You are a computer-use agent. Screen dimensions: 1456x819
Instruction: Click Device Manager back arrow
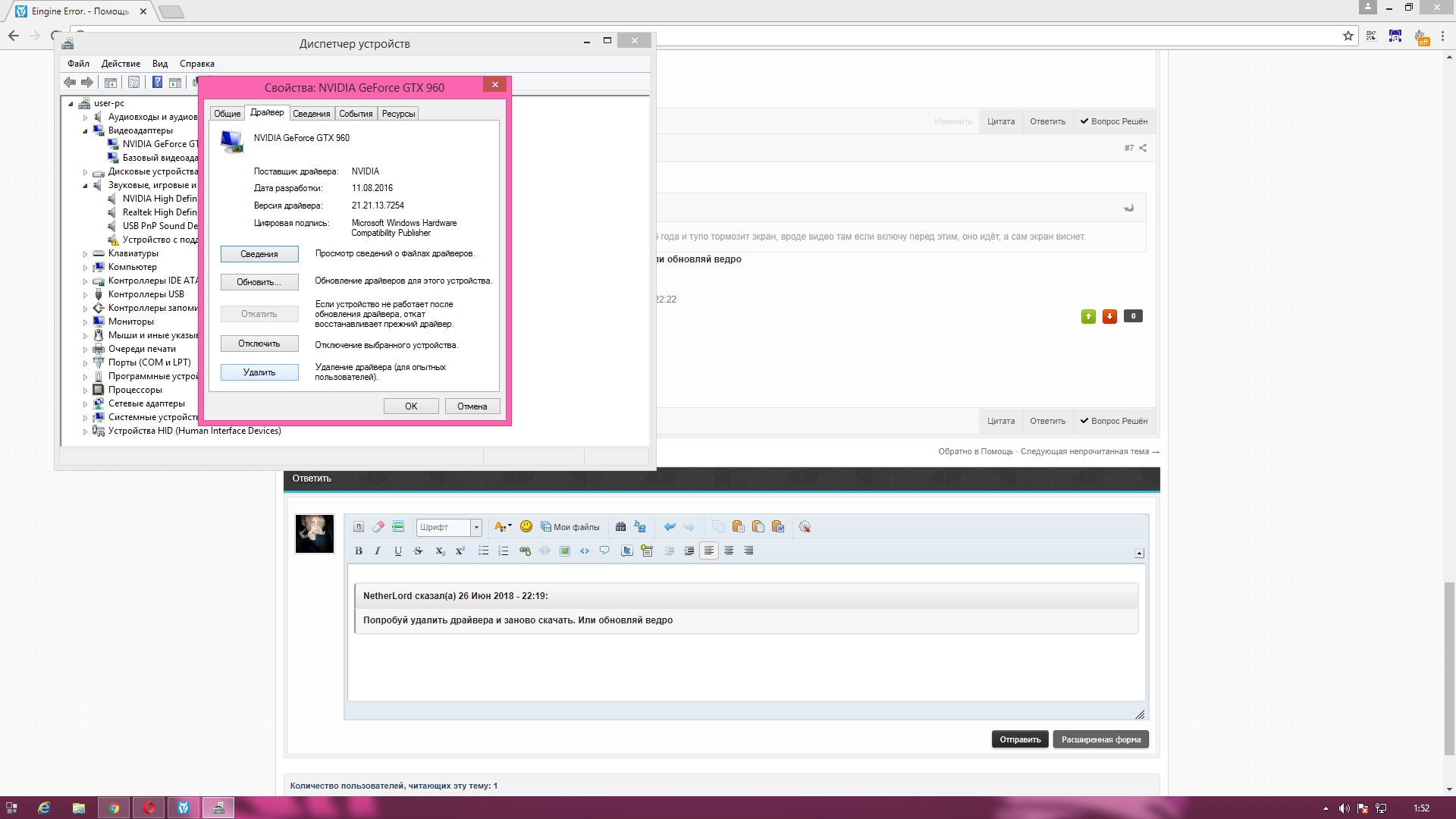70,83
